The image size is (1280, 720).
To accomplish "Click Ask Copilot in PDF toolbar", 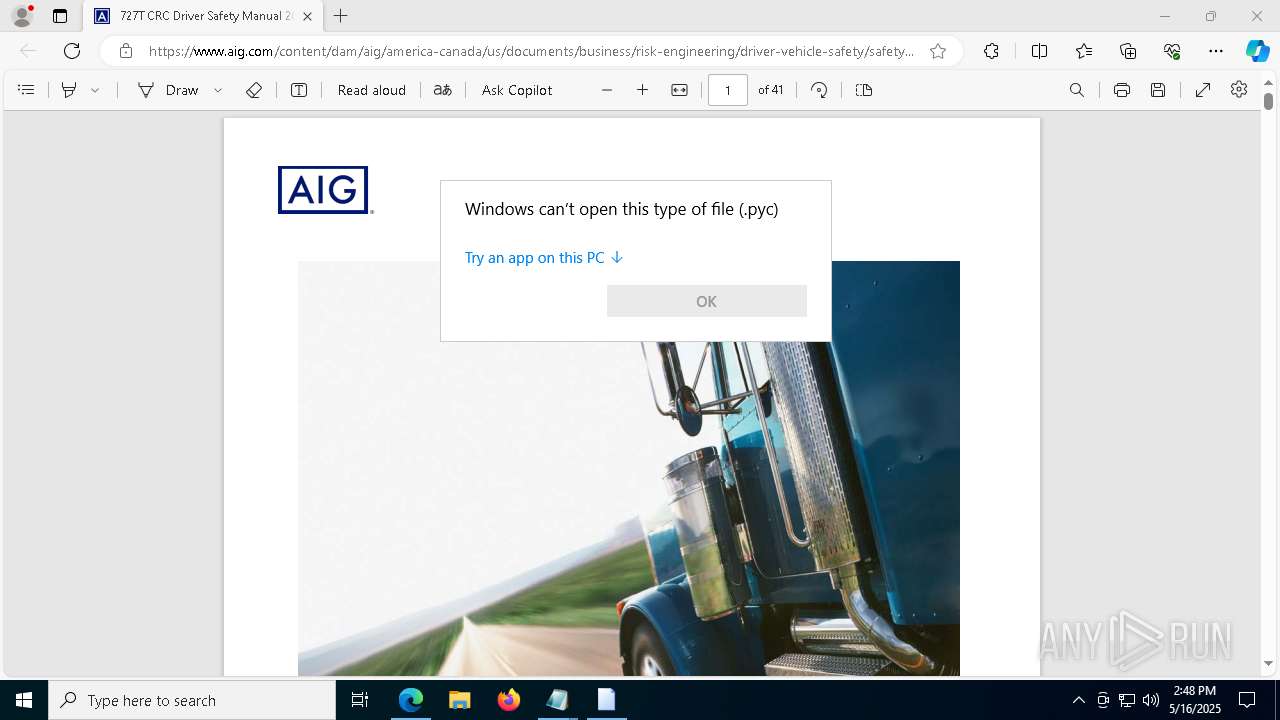I will 517,90.
